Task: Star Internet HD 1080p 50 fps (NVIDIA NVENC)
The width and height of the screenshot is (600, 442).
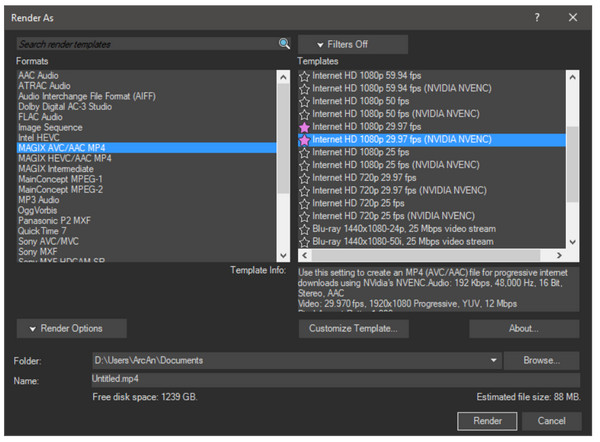Action: click(304, 114)
